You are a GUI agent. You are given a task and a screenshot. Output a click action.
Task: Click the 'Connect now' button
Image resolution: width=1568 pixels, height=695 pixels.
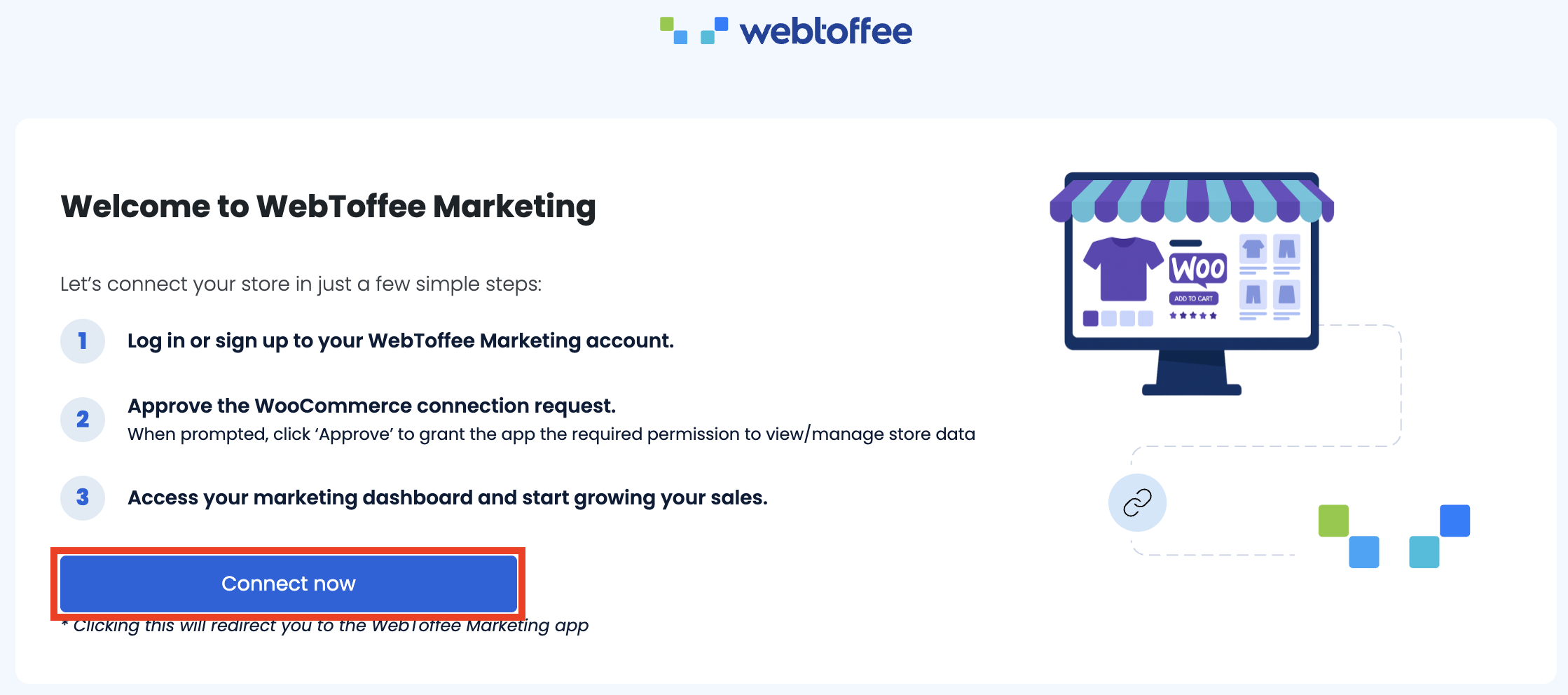288,583
